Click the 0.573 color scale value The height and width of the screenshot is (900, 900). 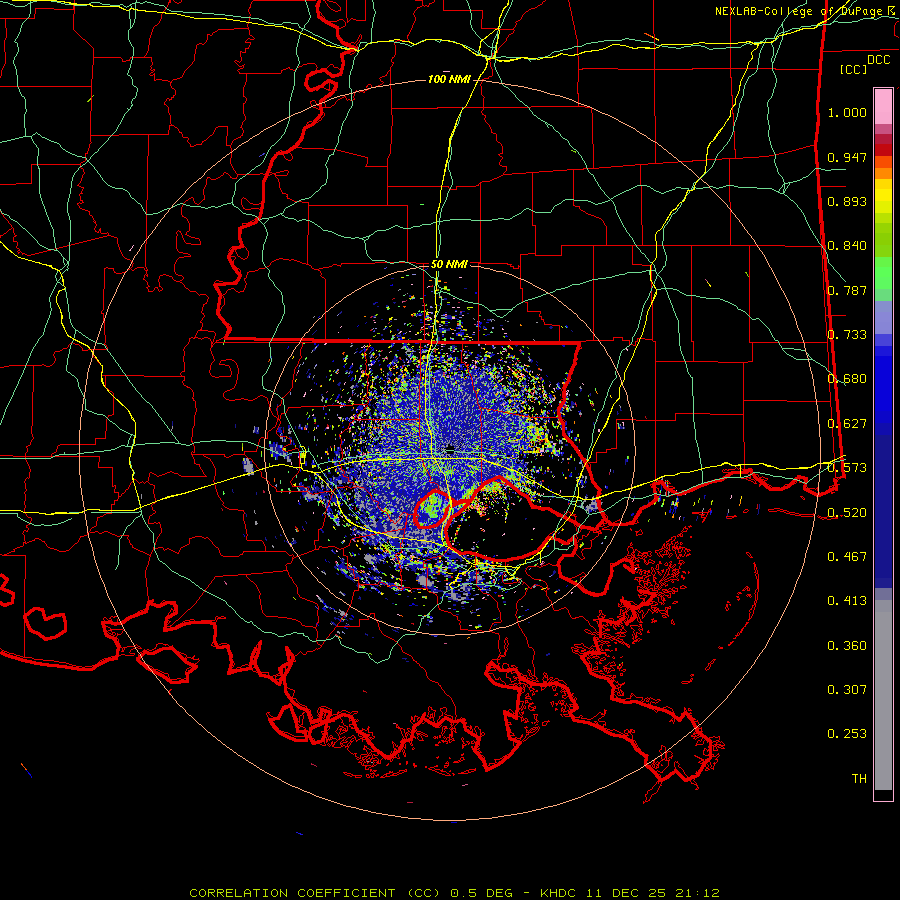click(847, 468)
